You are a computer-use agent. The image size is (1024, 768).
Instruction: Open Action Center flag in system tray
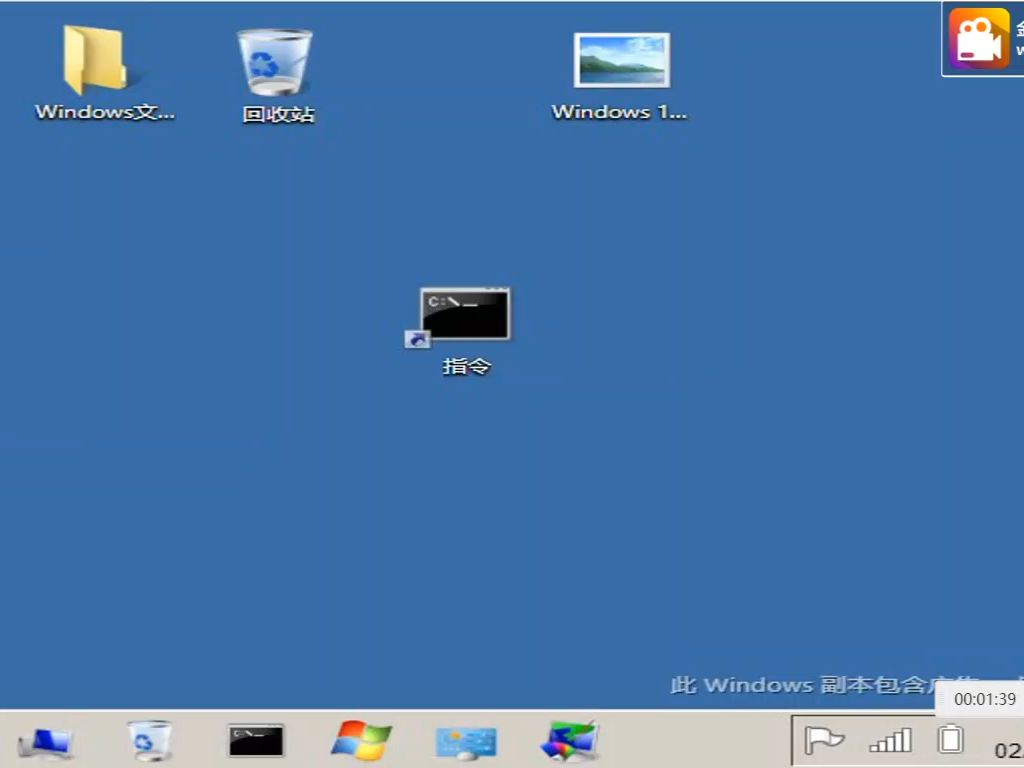[x=824, y=741]
